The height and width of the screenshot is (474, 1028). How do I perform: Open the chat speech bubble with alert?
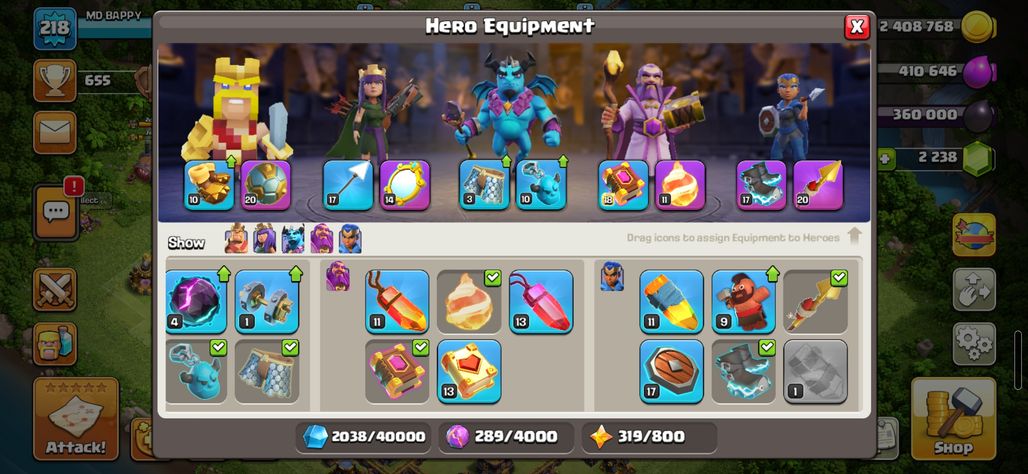[56, 211]
